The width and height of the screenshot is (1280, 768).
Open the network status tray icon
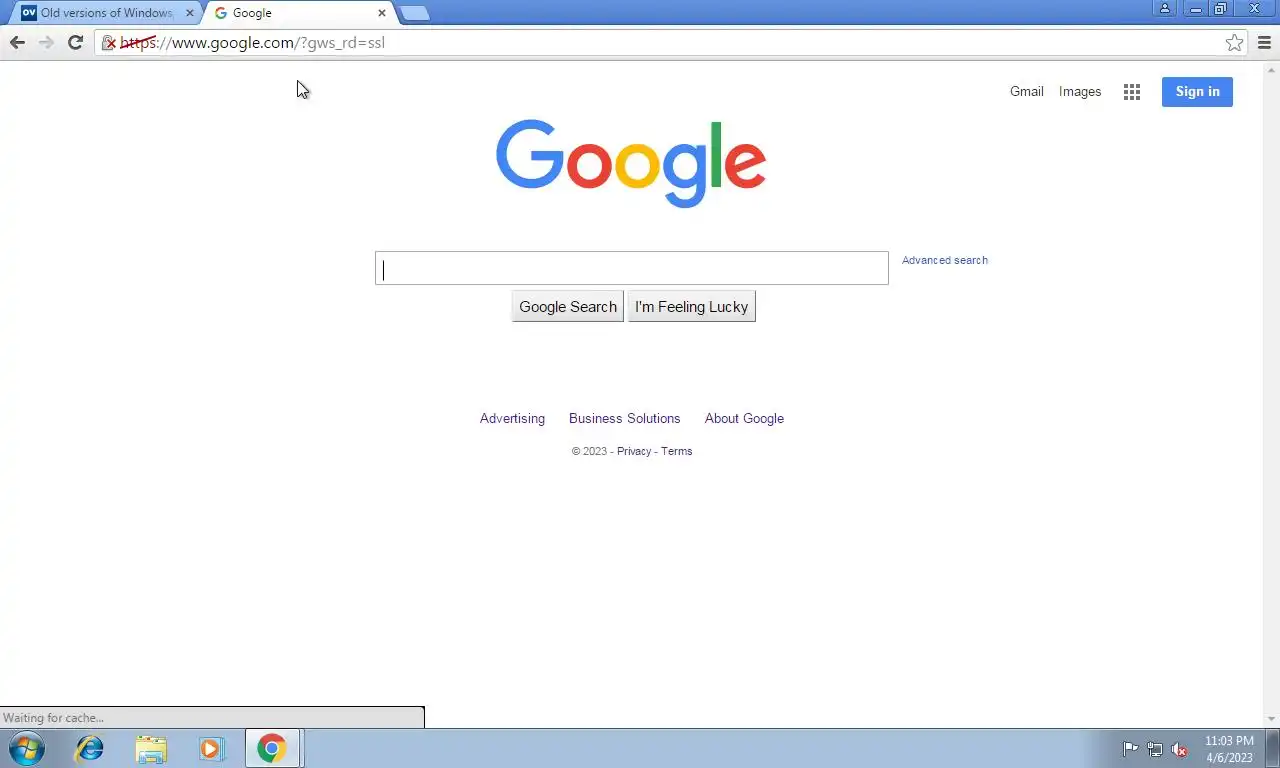click(1155, 749)
